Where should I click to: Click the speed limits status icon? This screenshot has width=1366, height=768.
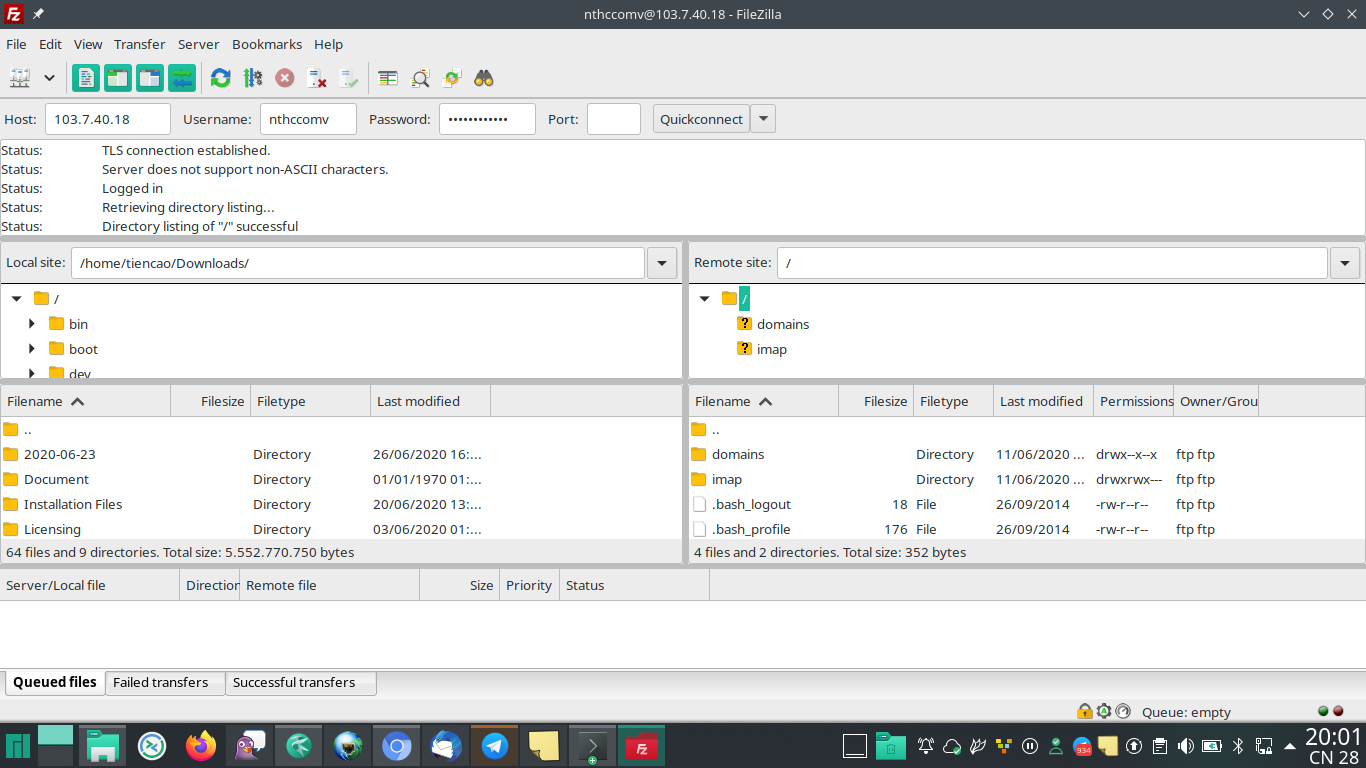[1122, 711]
